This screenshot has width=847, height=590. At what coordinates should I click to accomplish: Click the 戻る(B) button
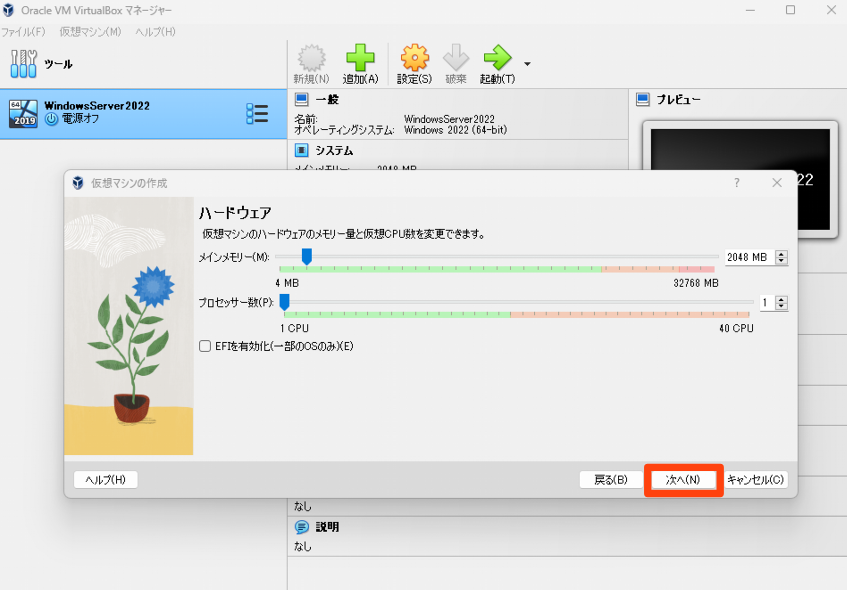tap(611, 480)
